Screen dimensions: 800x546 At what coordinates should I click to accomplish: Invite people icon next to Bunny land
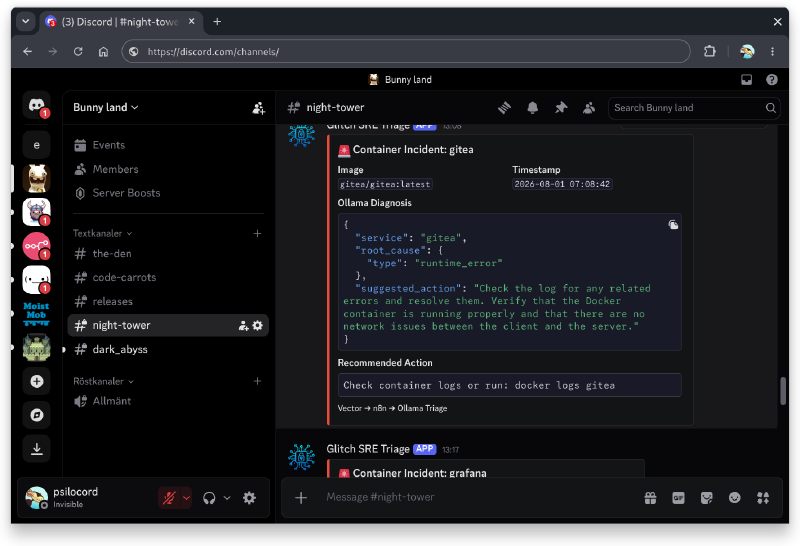[258, 108]
